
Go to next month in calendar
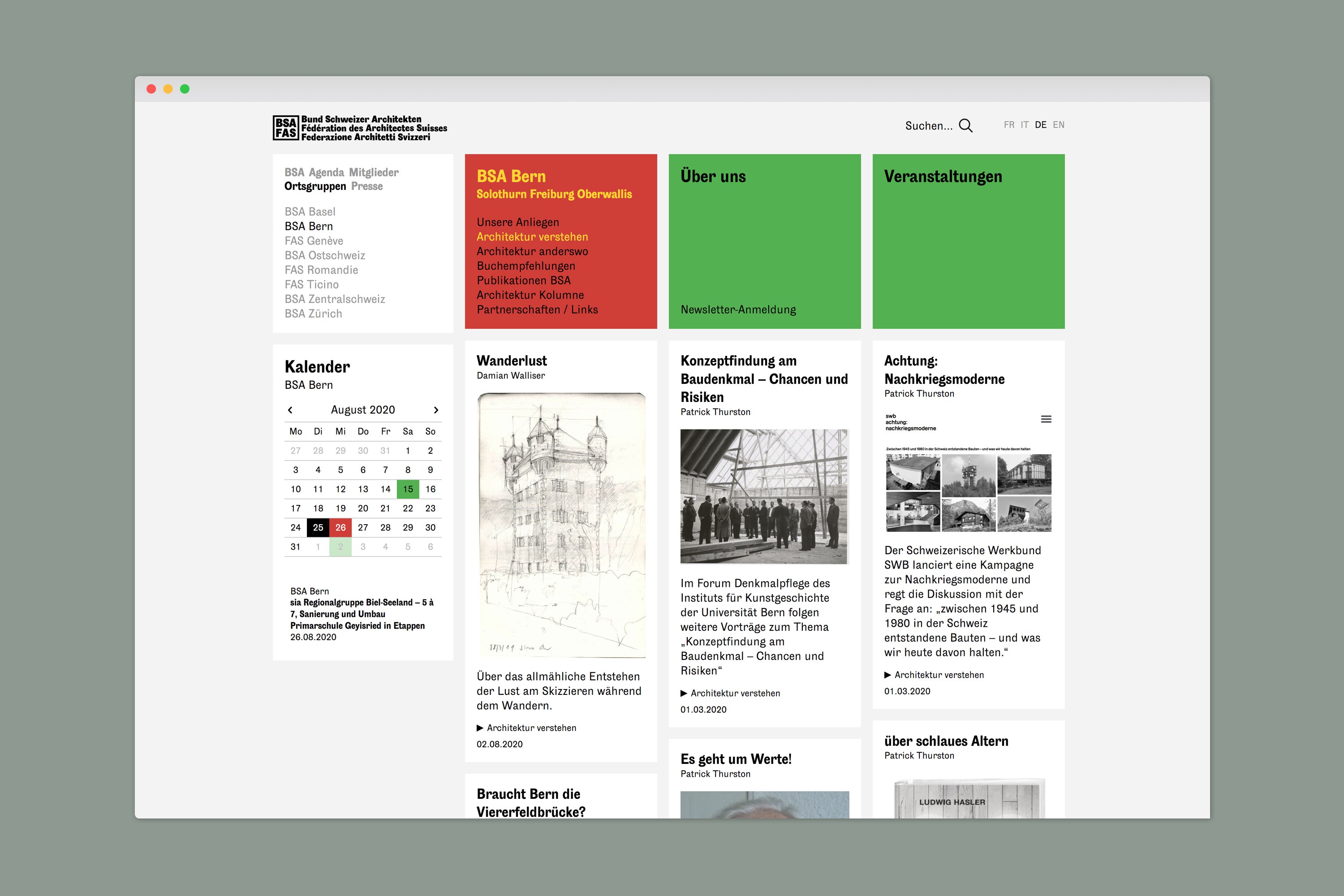436,410
